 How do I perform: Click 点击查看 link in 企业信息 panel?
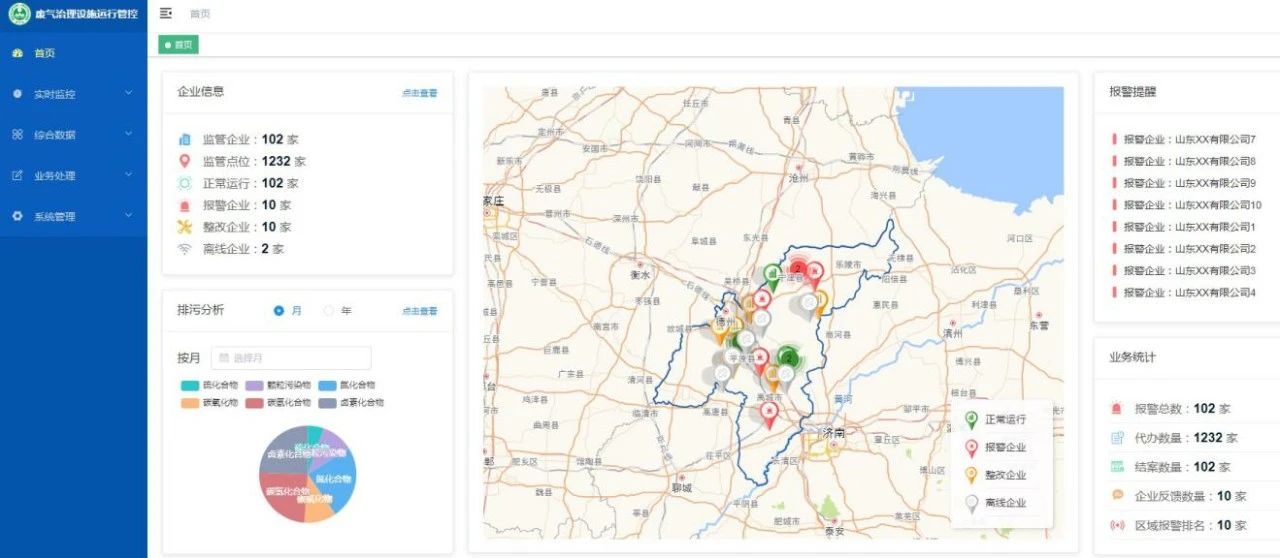[419, 93]
